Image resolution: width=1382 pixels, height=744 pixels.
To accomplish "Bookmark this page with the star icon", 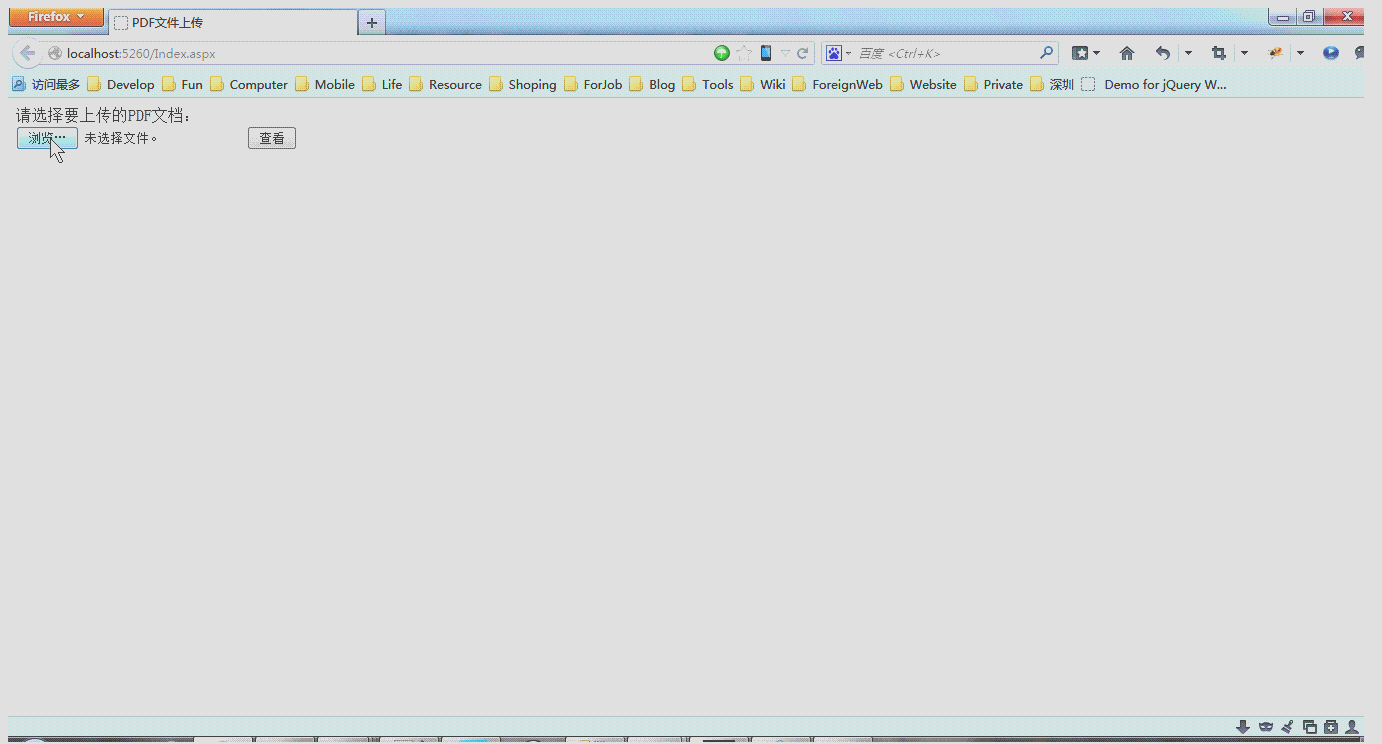I will (744, 53).
